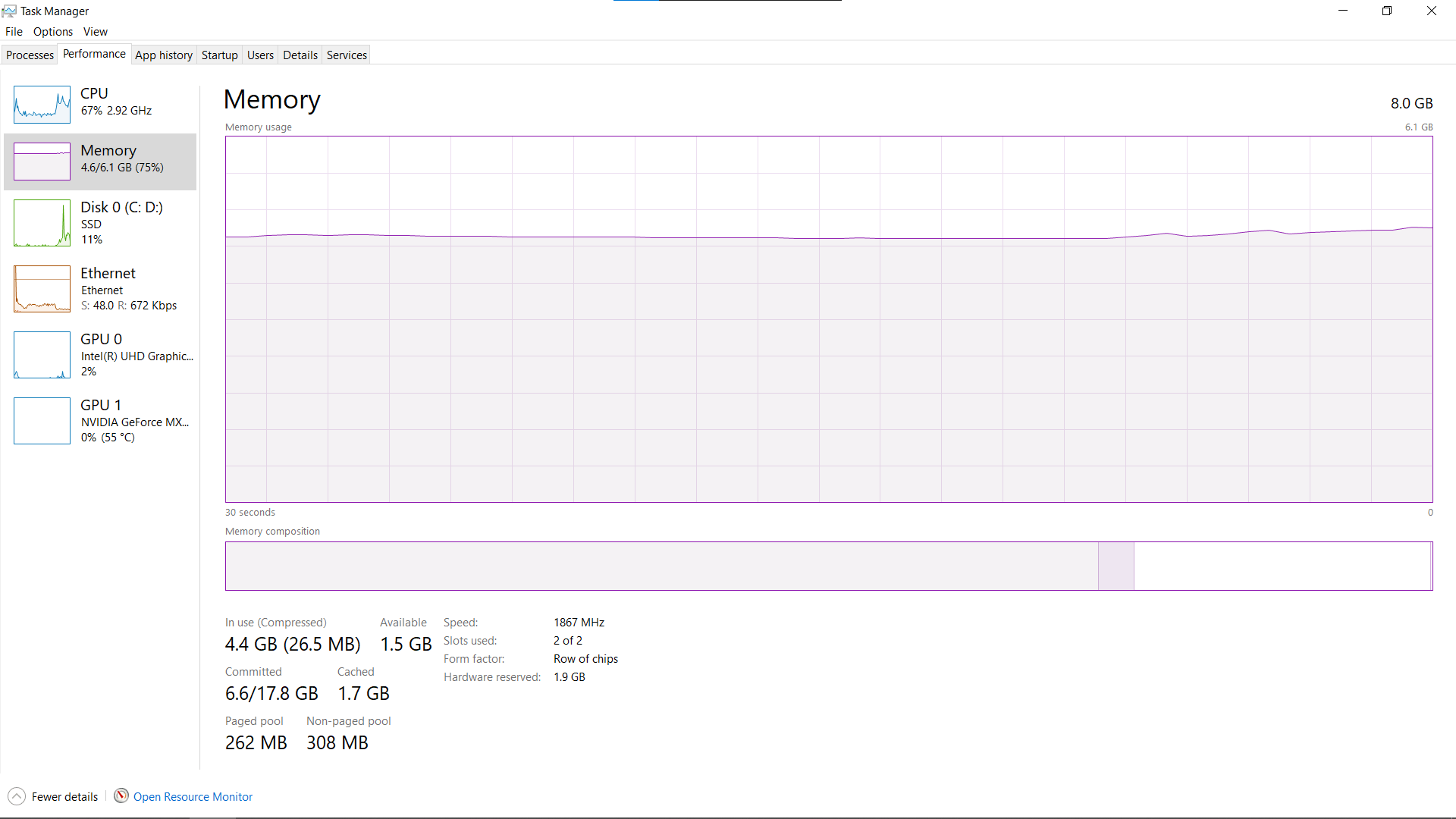Open Resource Monitor link
This screenshot has height=819, width=1456.
(193, 796)
